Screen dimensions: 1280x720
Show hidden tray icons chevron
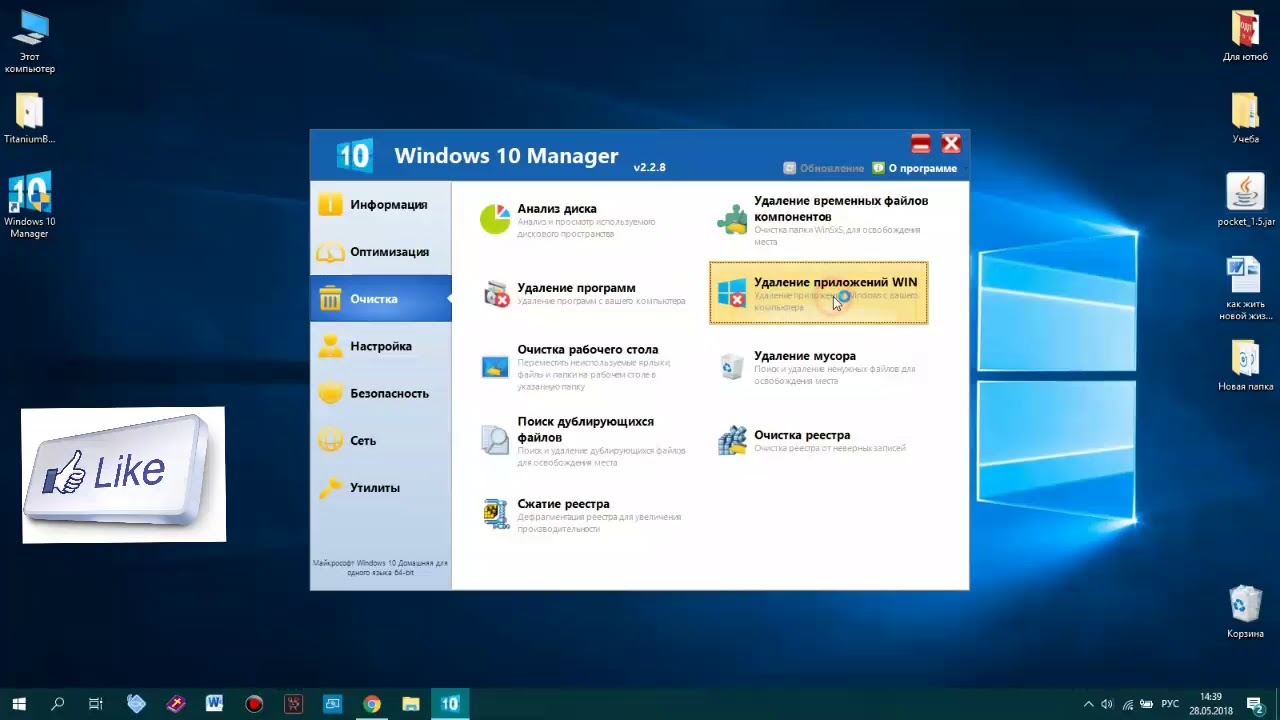pyautogui.click(x=1088, y=704)
